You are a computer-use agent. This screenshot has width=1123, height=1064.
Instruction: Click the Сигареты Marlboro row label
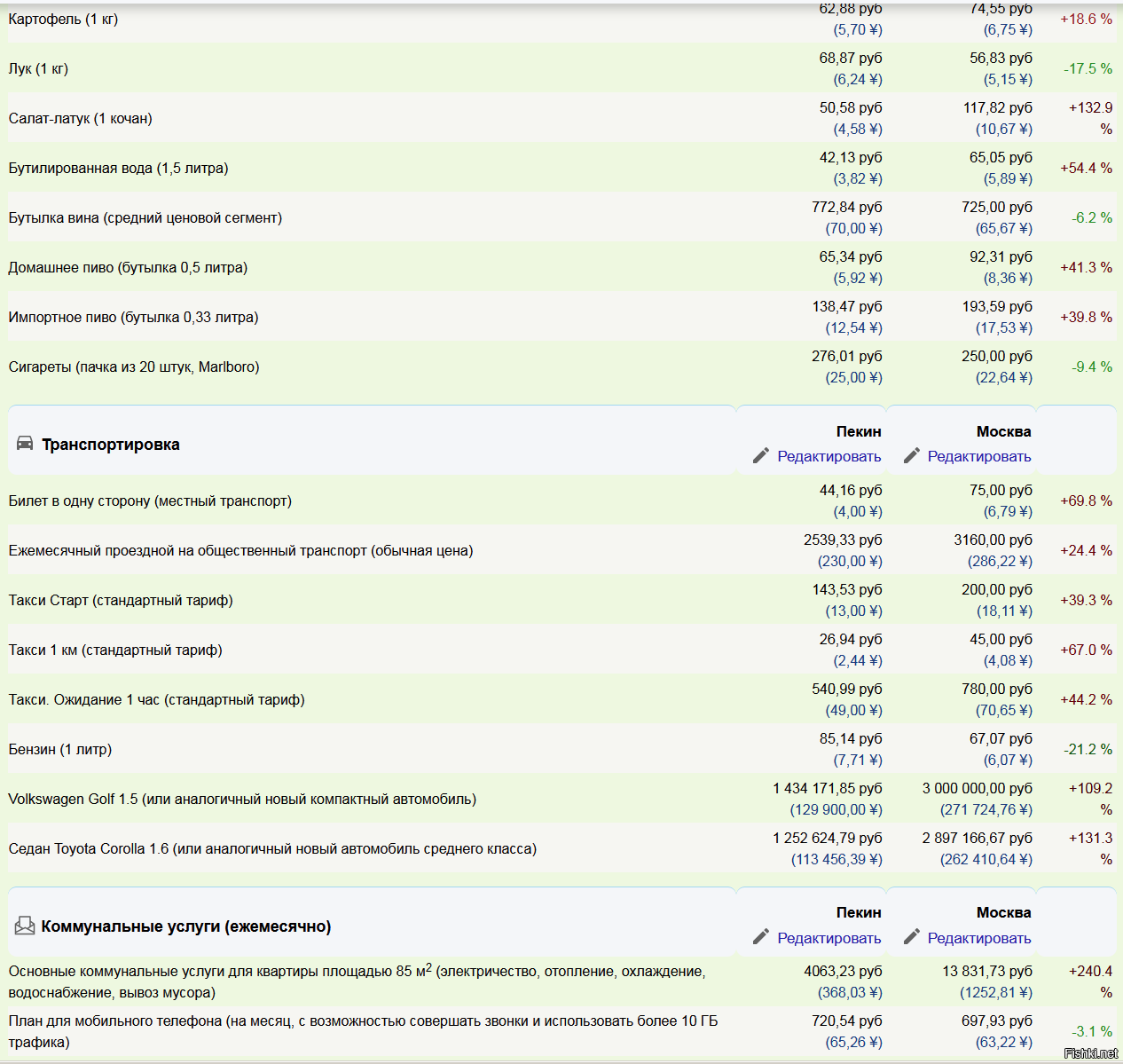[x=134, y=366]
